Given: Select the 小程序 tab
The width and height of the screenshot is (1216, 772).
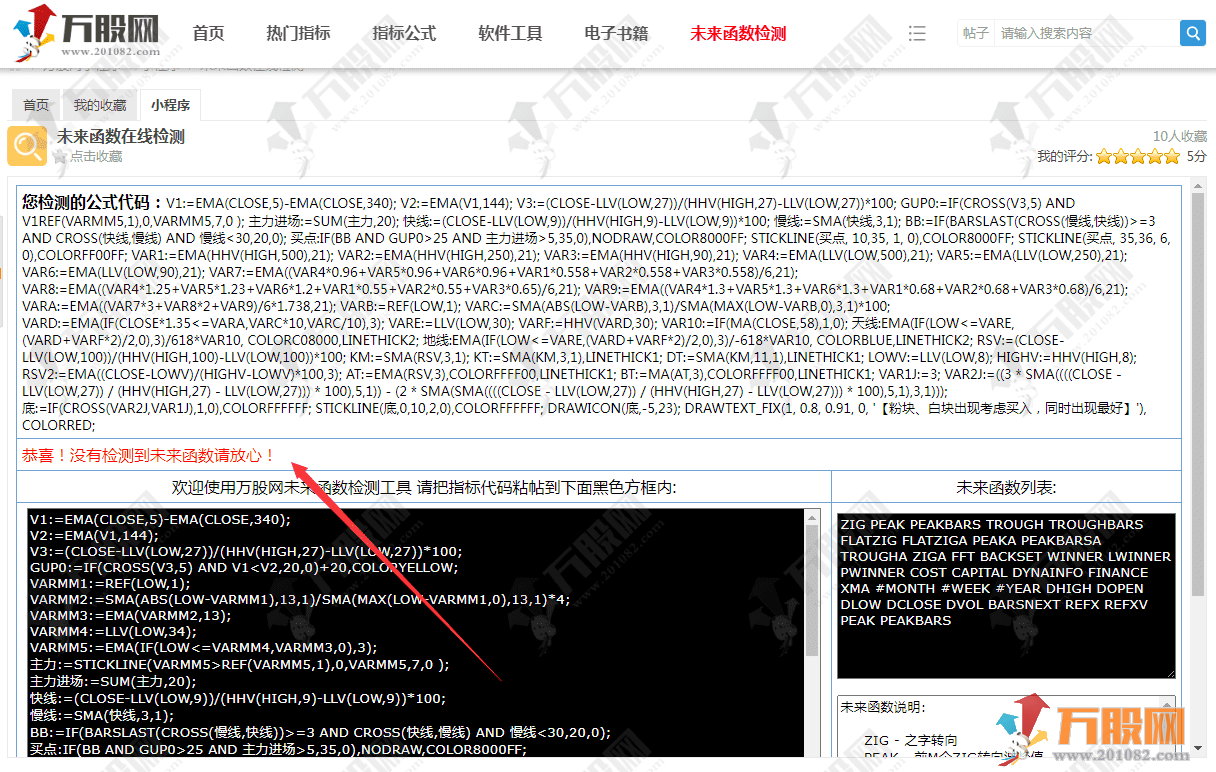Looking at the screenshot, I should point(171,105).
